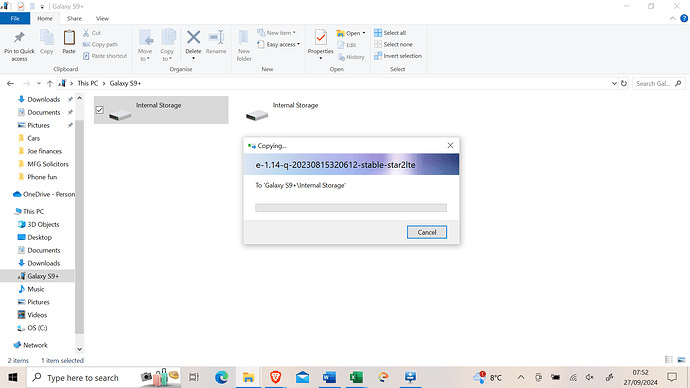This screenshot has height=388, width=690.
Task: Open Joe finances folder in sidebar
Action: (44, 151)
